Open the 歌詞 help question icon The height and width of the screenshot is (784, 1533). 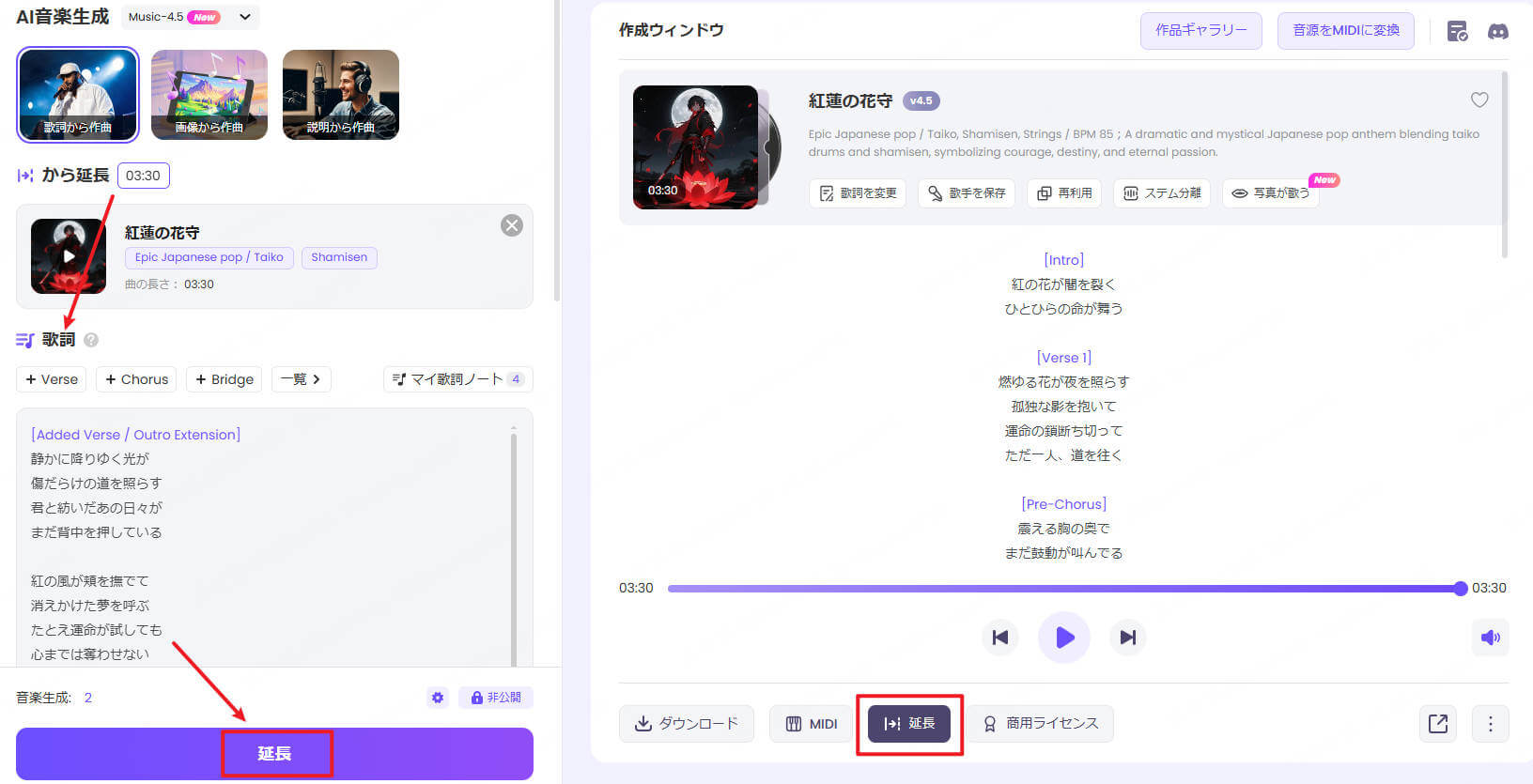[91, 340]
